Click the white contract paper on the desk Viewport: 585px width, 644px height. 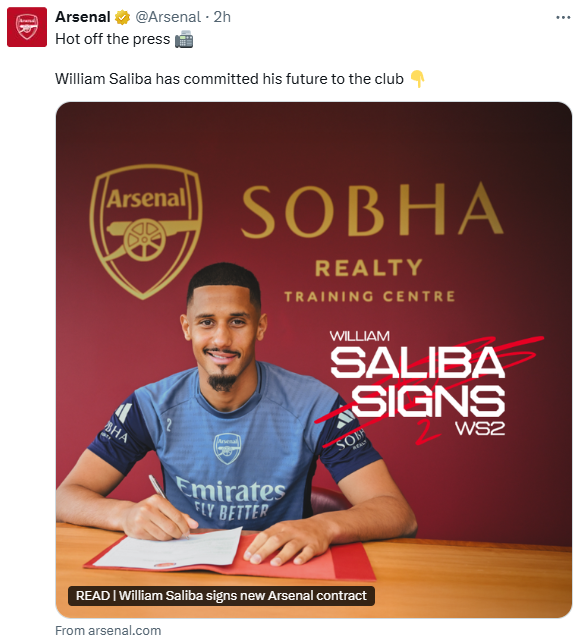(x=168, y=548)
